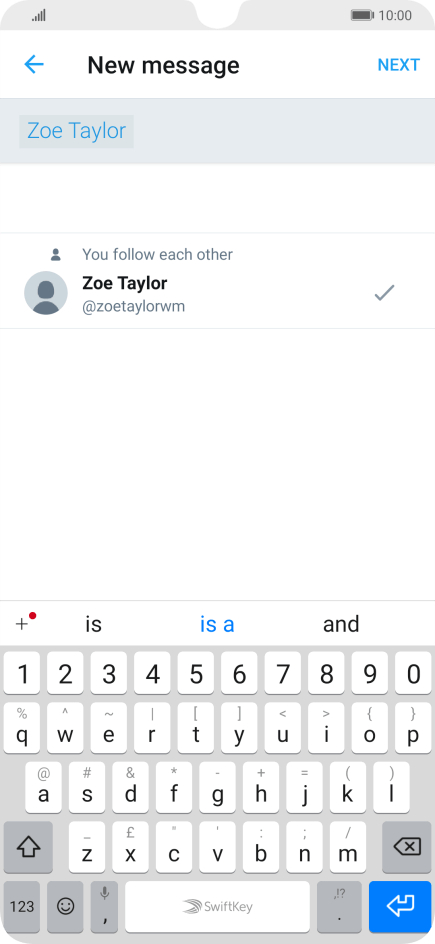
Task: Tap the letter q key
Action: pyautogui.click(x=22, y=728)
